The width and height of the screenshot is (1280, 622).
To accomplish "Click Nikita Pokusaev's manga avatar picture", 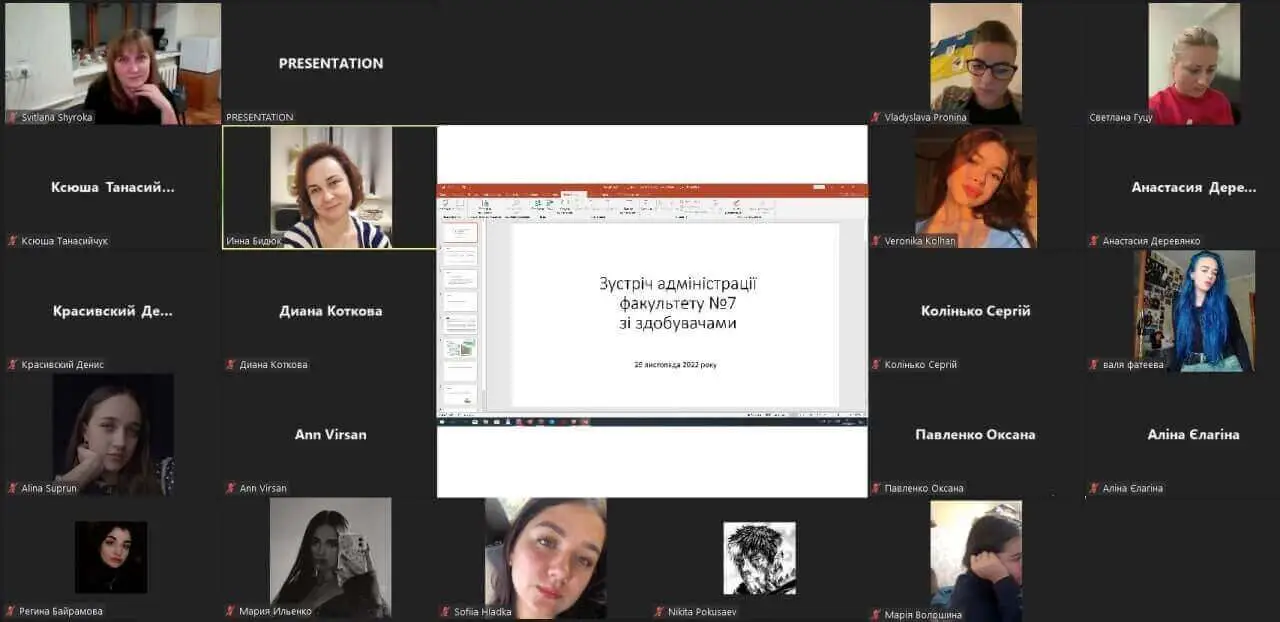I will pos(759,557).
